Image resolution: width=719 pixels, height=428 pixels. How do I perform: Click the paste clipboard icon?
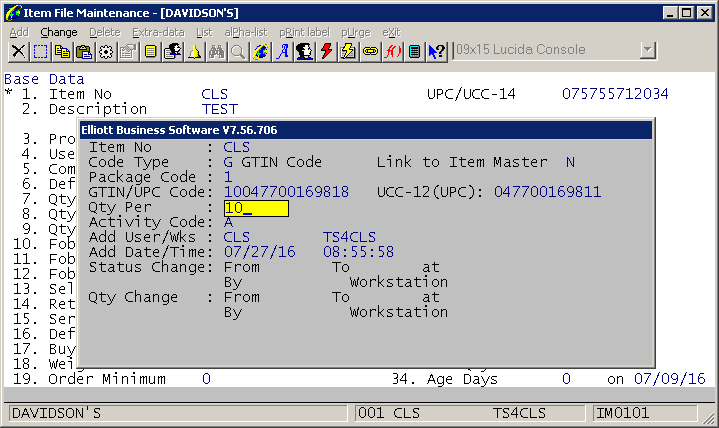coord(84,51)
